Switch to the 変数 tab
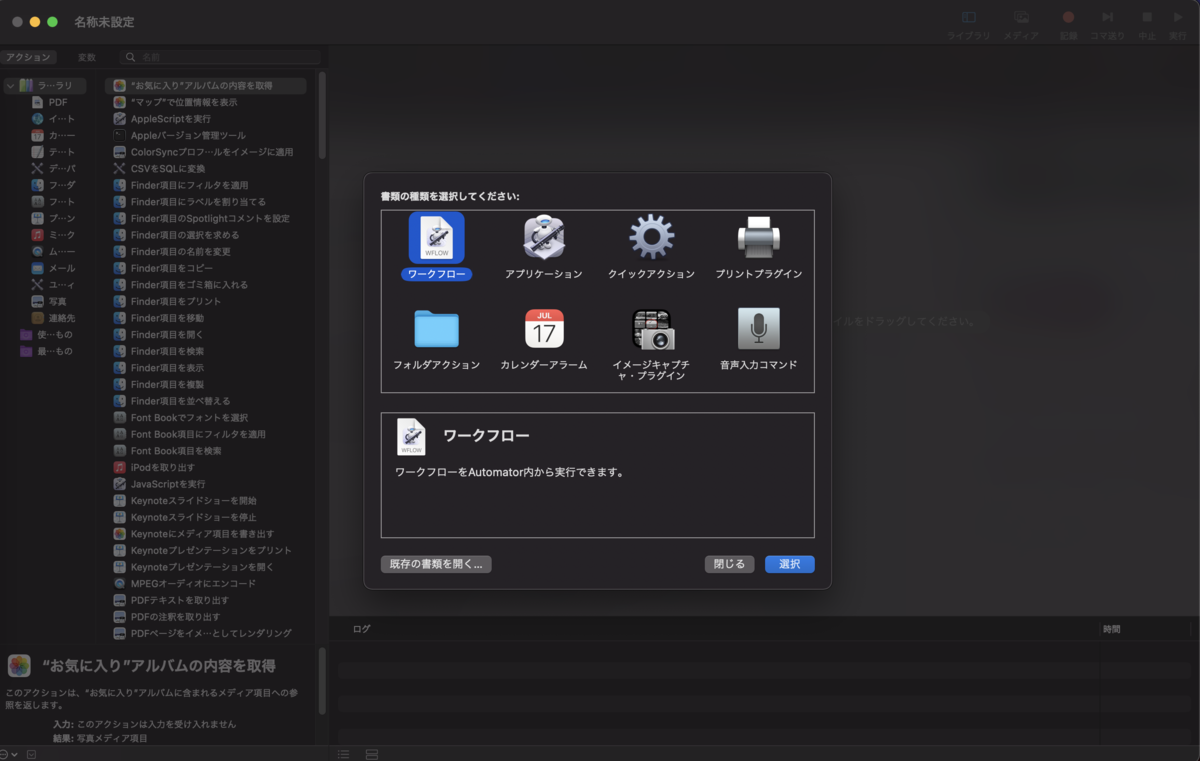The width and height of the screenshot is (1200, 761). click(x=87, y=58)
